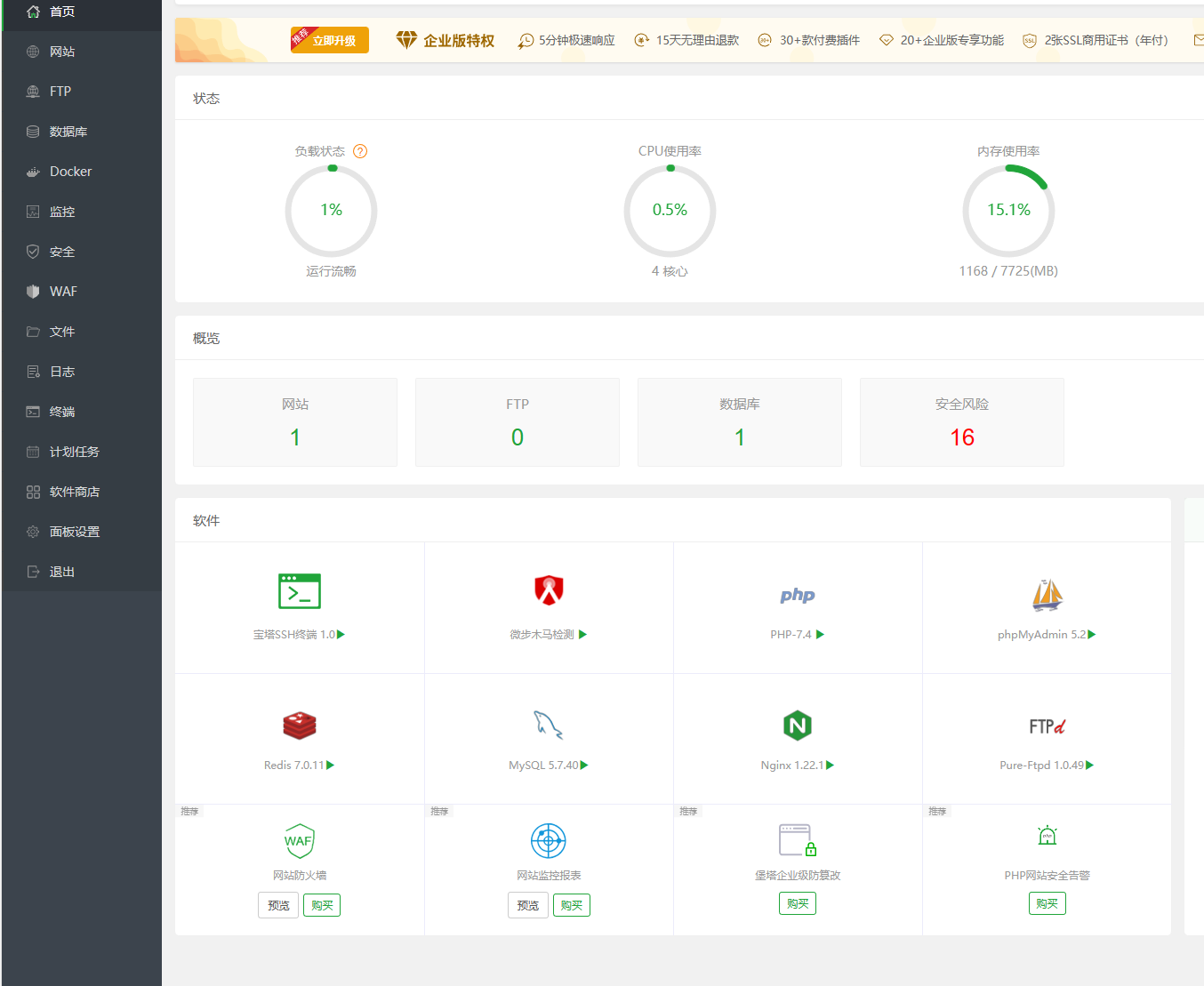Click the 运行流畅 load status text
The height and width of the screenshot is (986, 1204).
click(x=331, y=271)
